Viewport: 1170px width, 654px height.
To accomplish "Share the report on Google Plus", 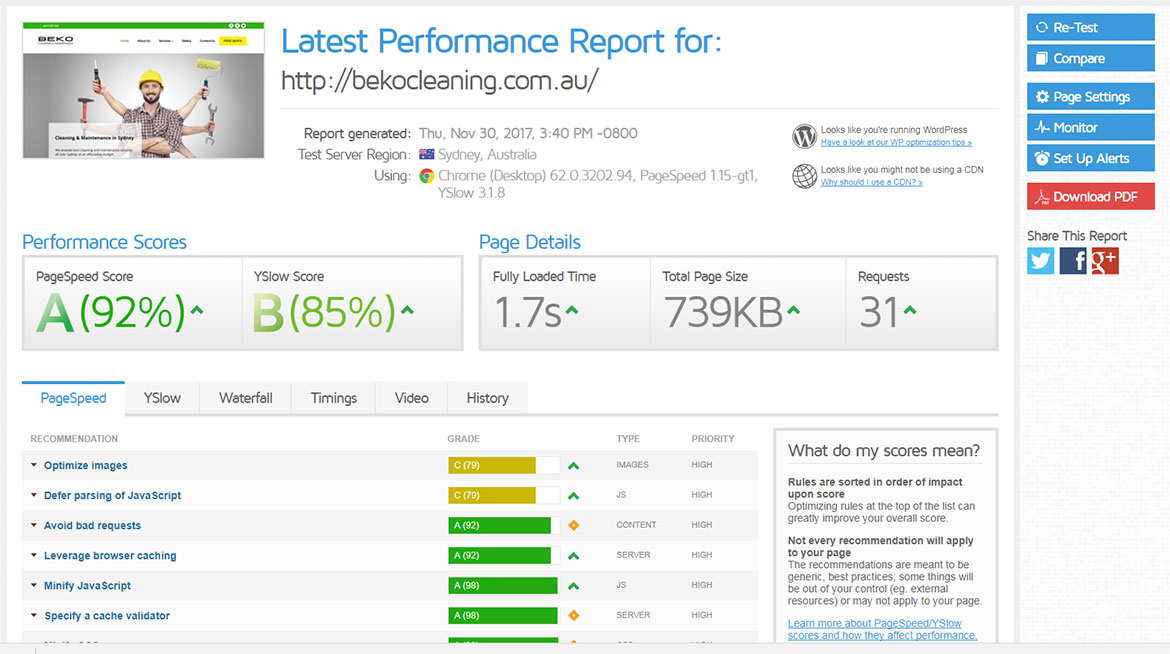I will (1104, 261).
